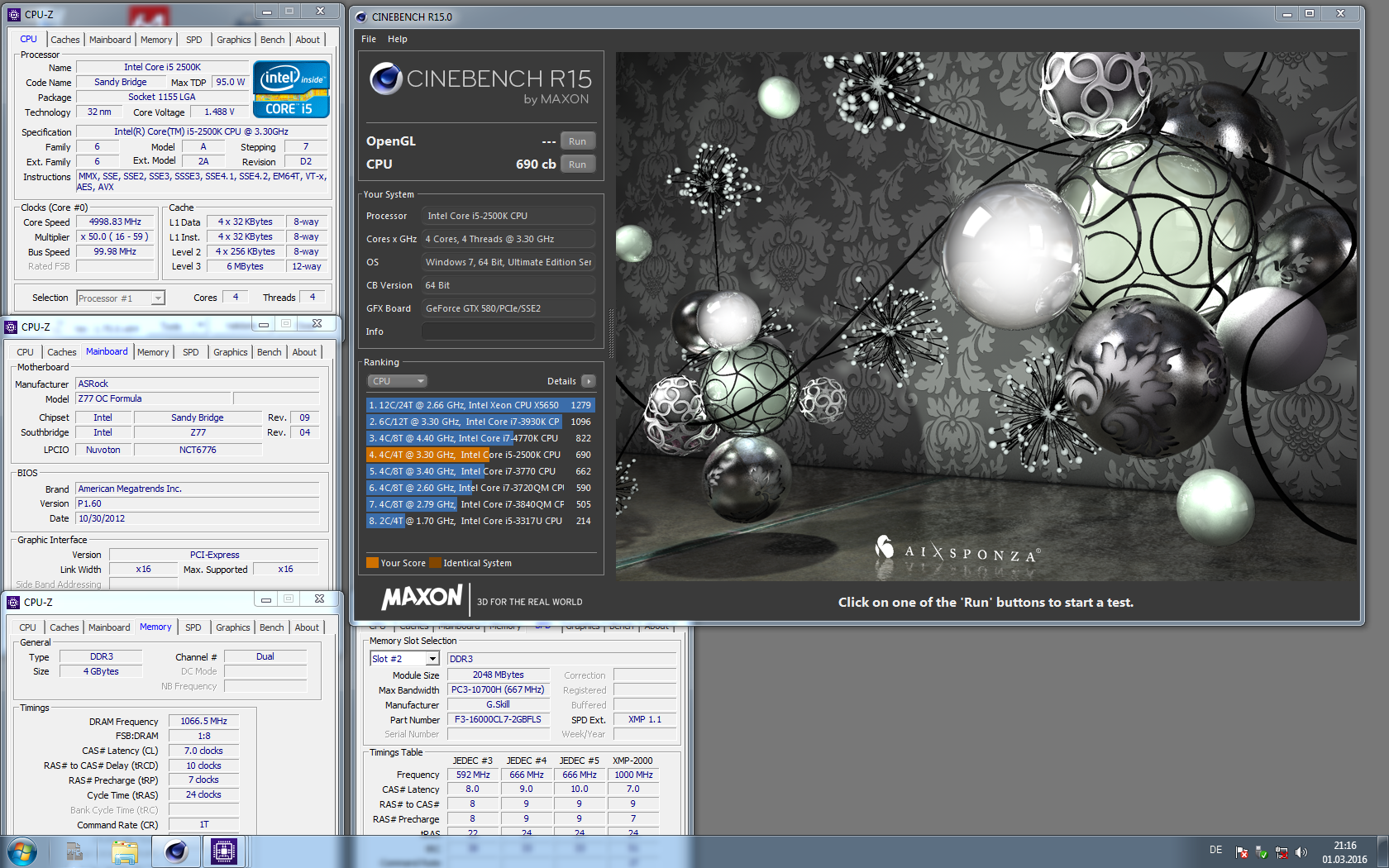Select highlighted ranking entry i5-2500K CPU
Viewport: 1389px width, 868px height.
pyautogui.click(x=480, y=455)
